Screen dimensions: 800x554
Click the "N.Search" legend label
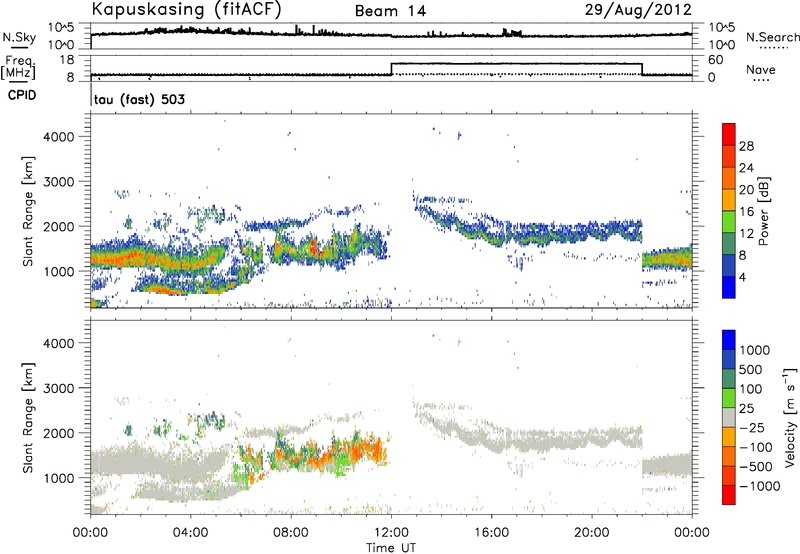click(773, 37)
